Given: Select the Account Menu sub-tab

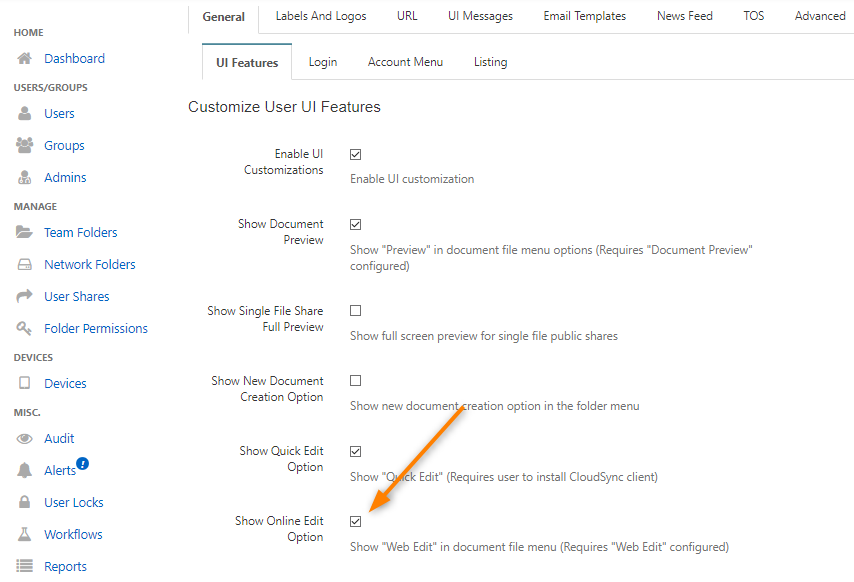Looking at the screenshot, I should point(405,62).
